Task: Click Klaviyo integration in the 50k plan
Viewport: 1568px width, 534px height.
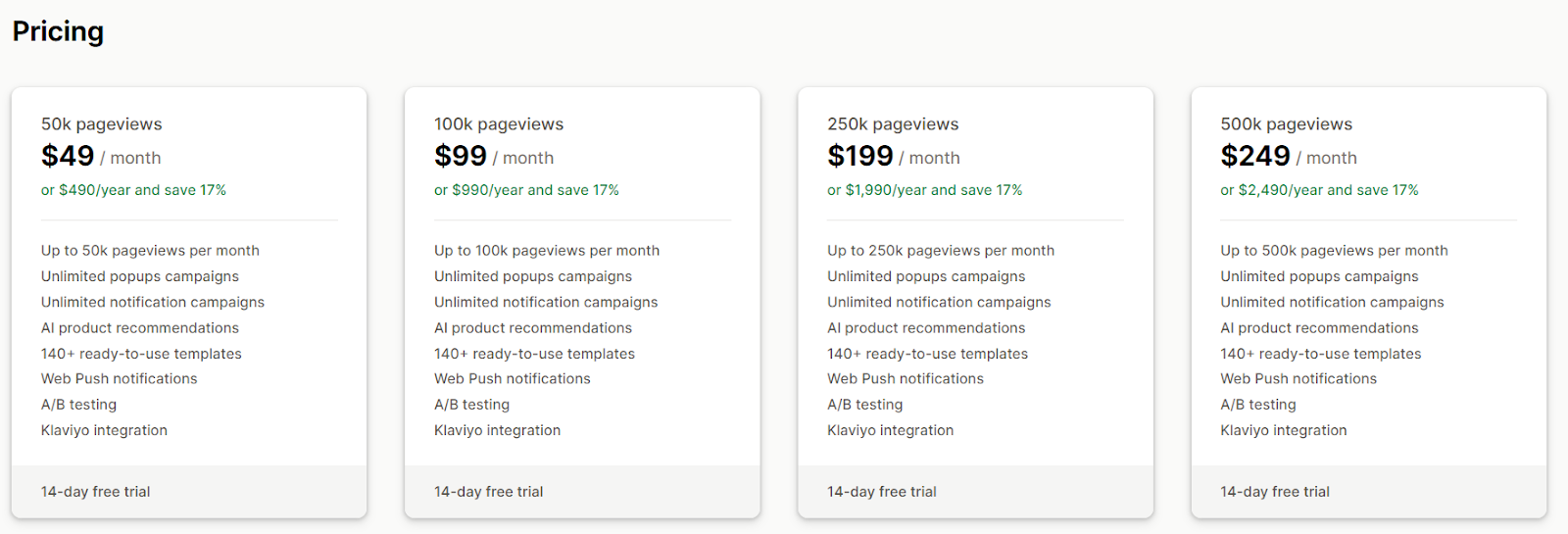Action: tap(104, 430)
